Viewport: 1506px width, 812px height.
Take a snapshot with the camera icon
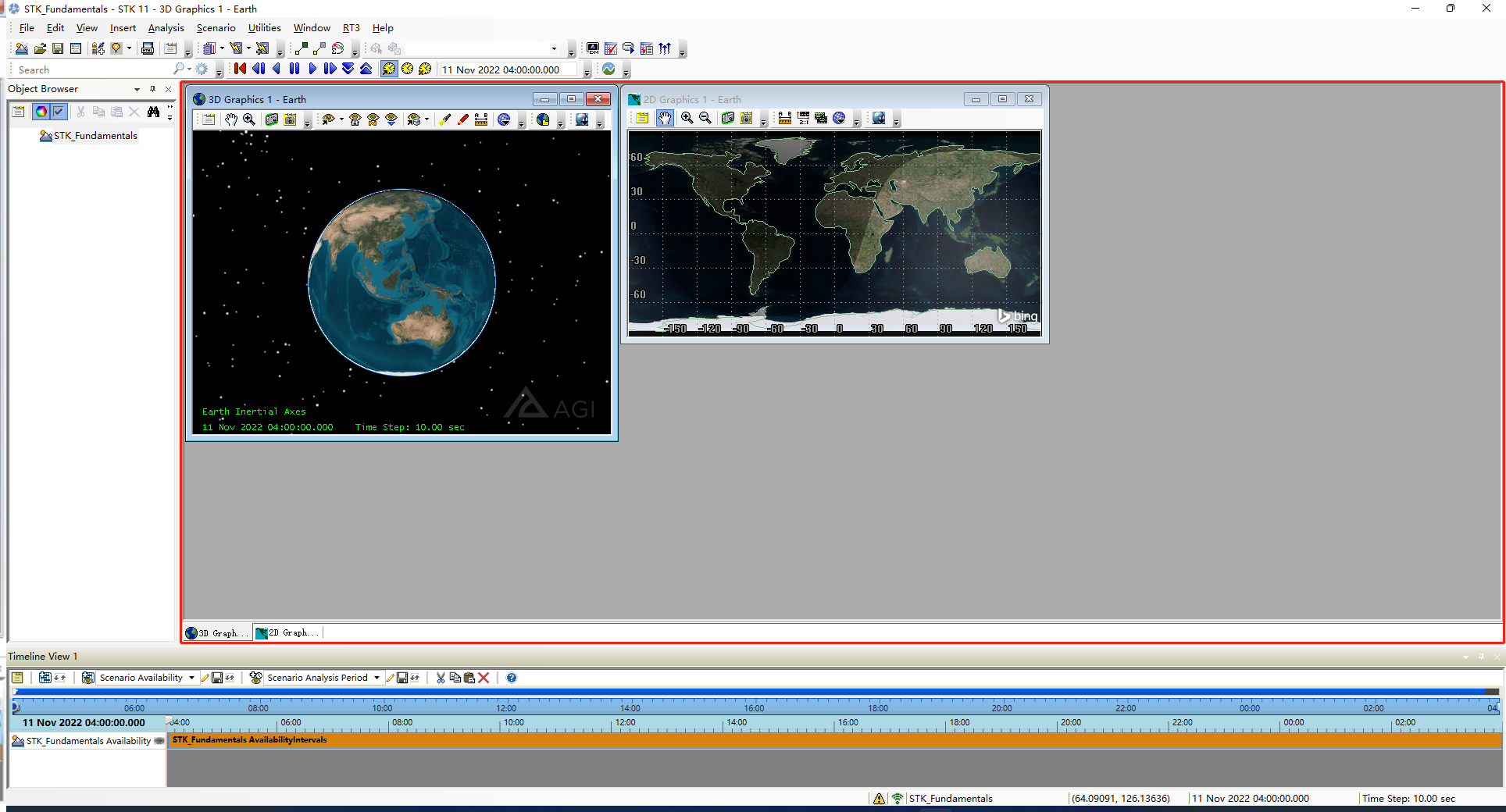point(271,119)
